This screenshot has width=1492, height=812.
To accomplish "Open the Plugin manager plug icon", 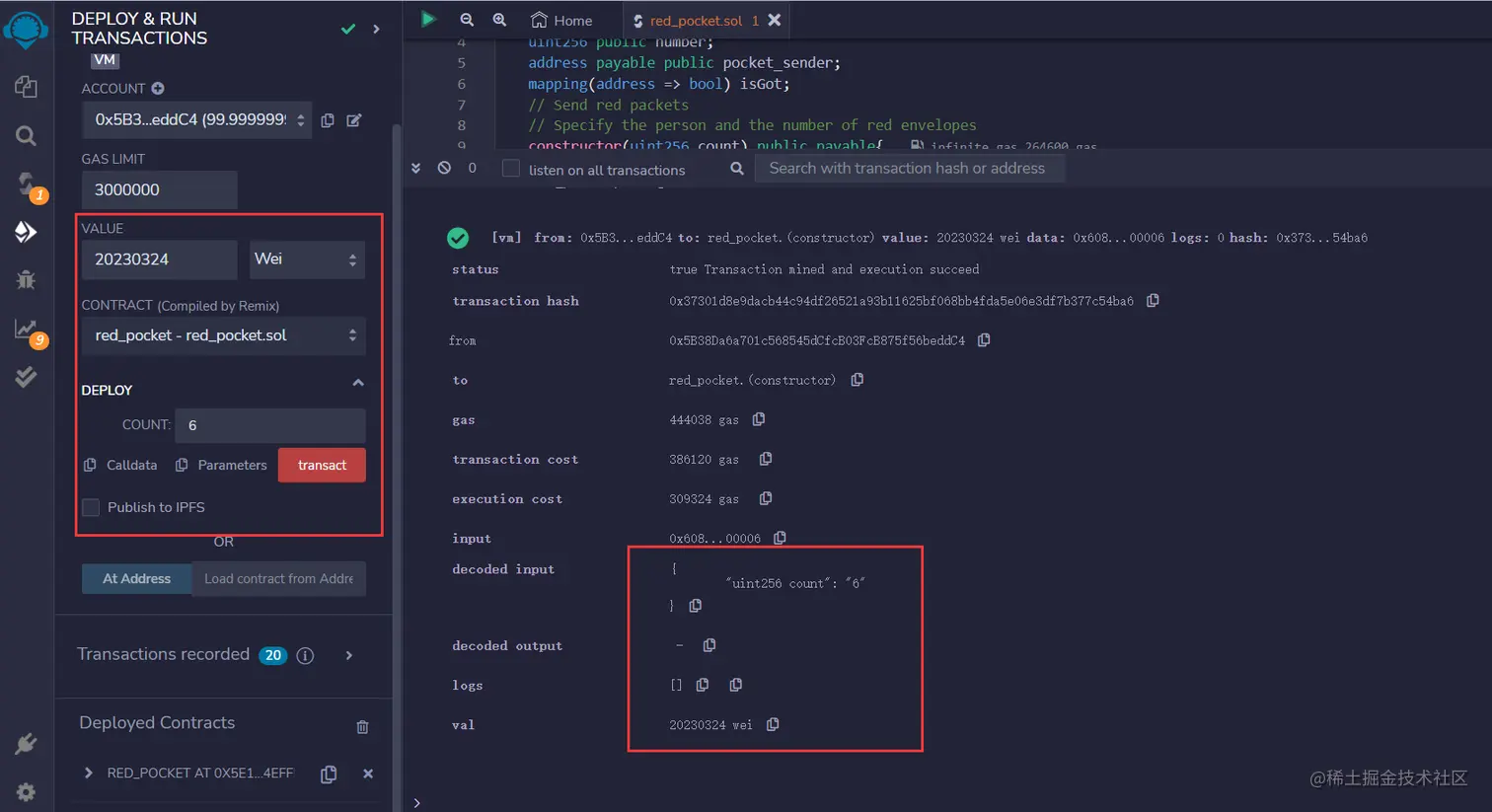I will (x=27, y=743).
